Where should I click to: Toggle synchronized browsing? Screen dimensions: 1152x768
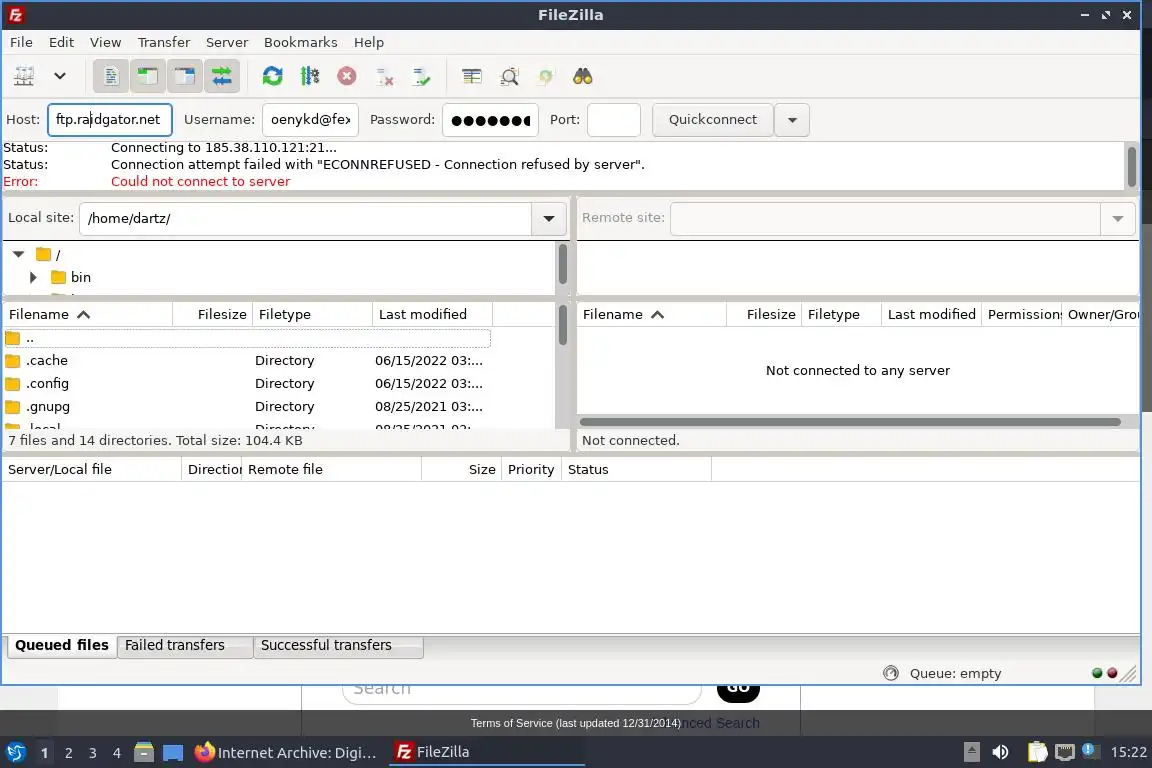coord(545,76)
